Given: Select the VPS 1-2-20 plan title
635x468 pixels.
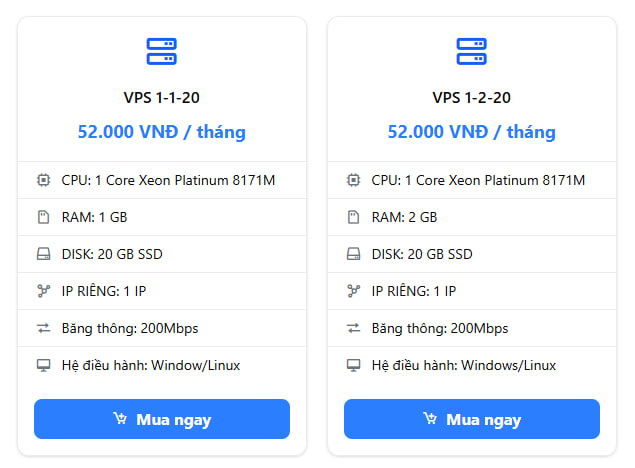Looking at the screenshot, I should [471, 98].
